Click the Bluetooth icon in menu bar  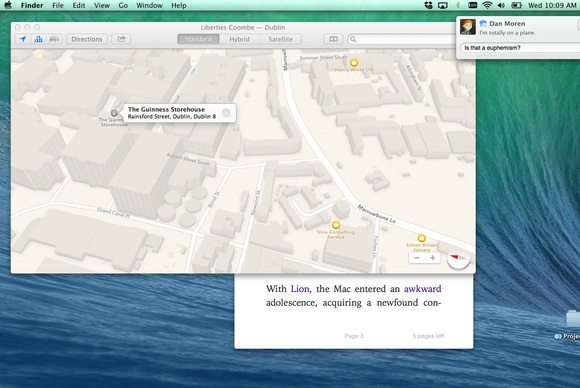(458, 5)
